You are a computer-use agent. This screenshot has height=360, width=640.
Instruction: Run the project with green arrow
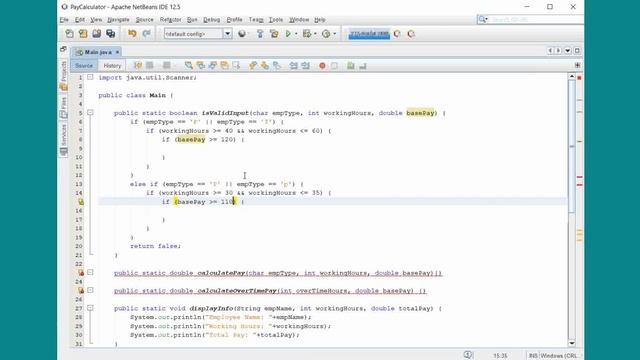click(288, 34)
